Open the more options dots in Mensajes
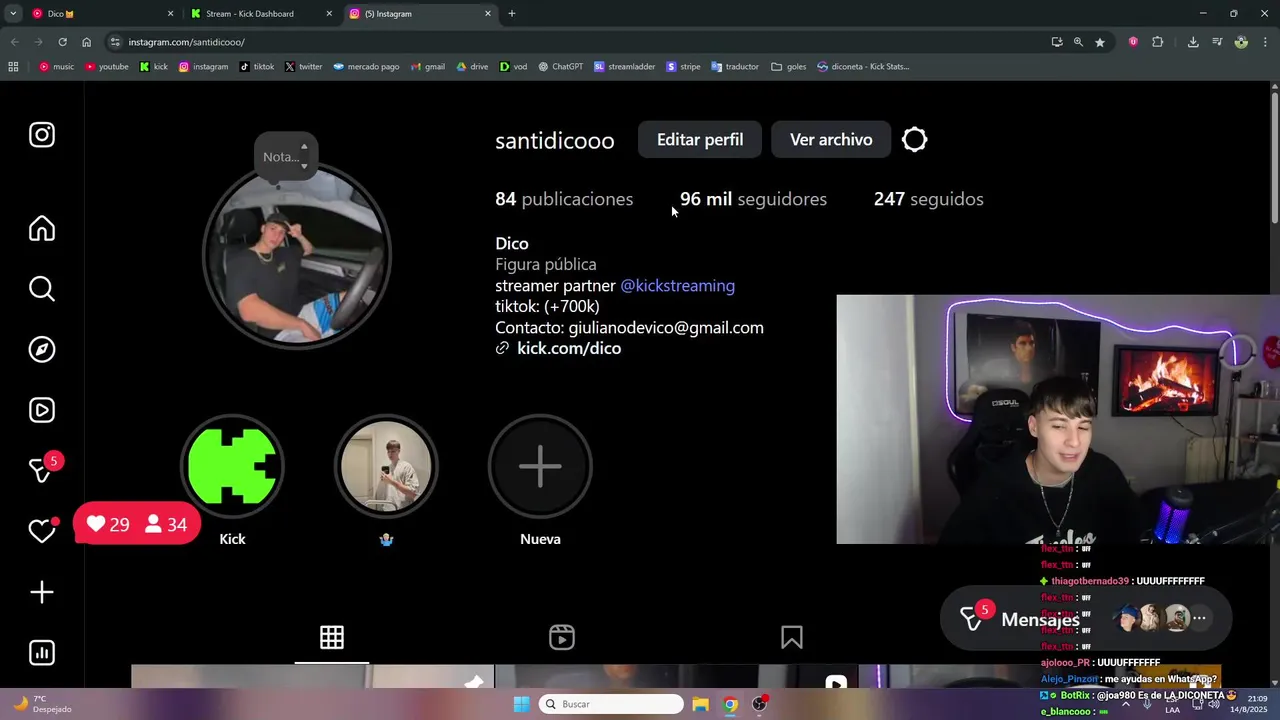This screenshot has width=1280, height=720. 1199,618
